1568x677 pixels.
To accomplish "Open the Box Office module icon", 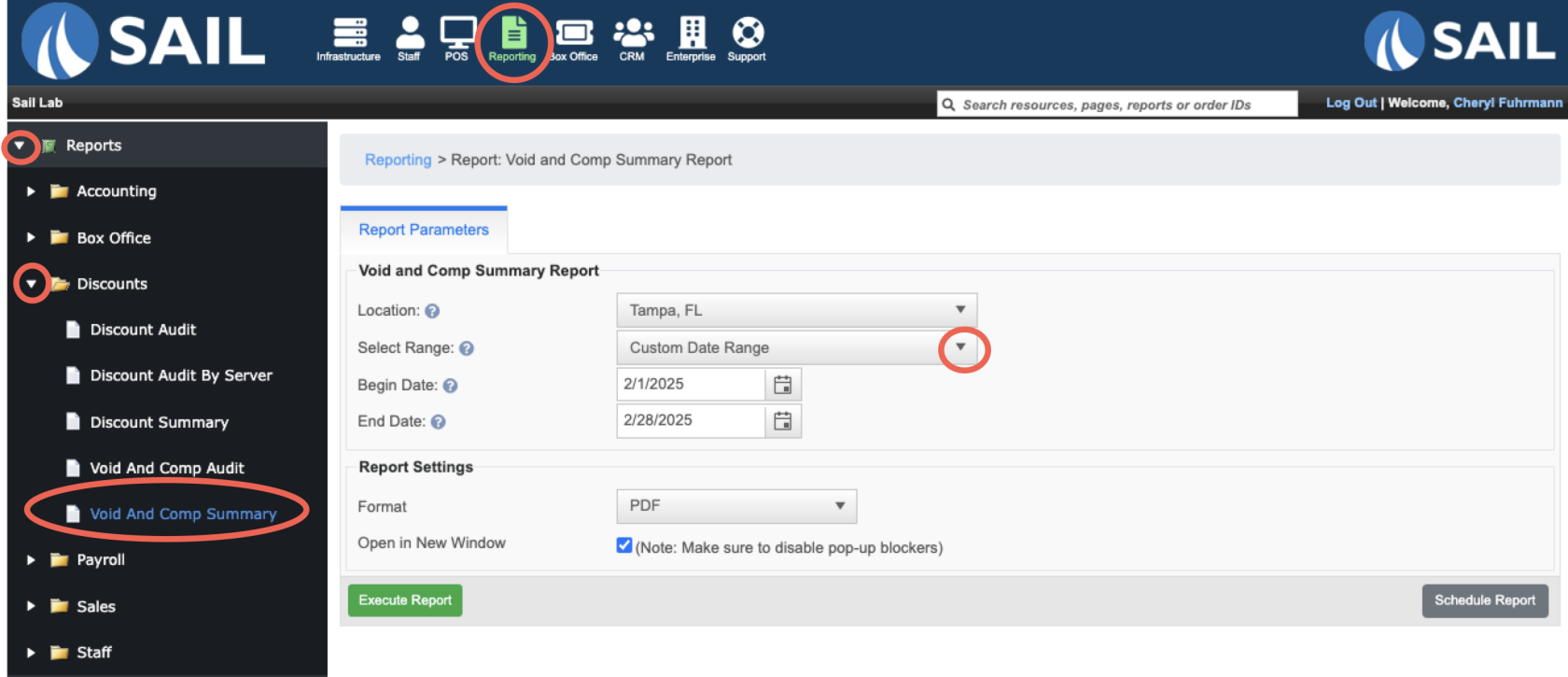I will pos(574,39).
